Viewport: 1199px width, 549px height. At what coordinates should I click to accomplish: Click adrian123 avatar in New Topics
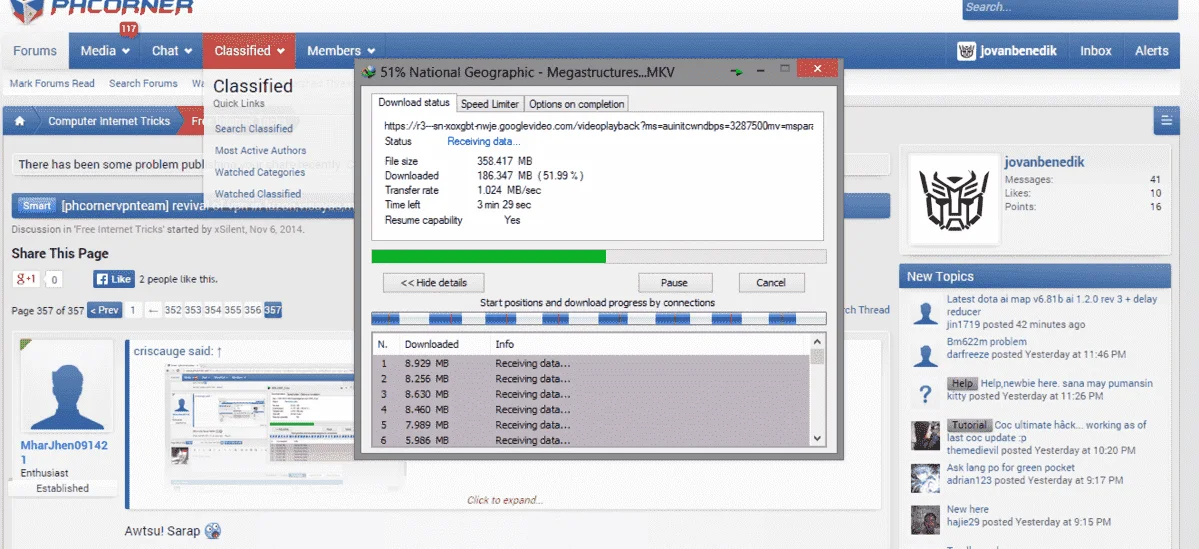pyautogui.click(x=925, y=478)
